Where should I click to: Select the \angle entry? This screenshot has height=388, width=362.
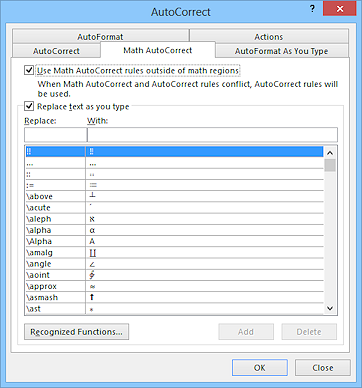[174, 264]
